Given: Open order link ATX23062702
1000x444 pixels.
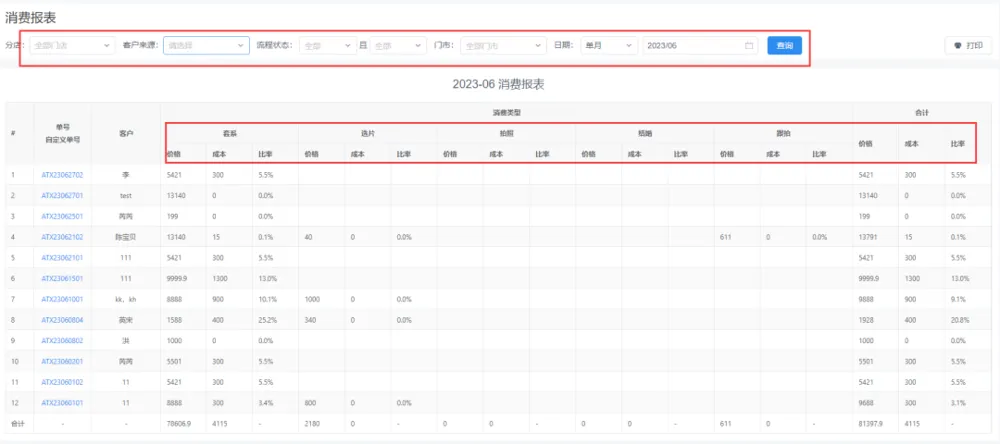Looking at the screenshot, I should click(x=62, y=174).
